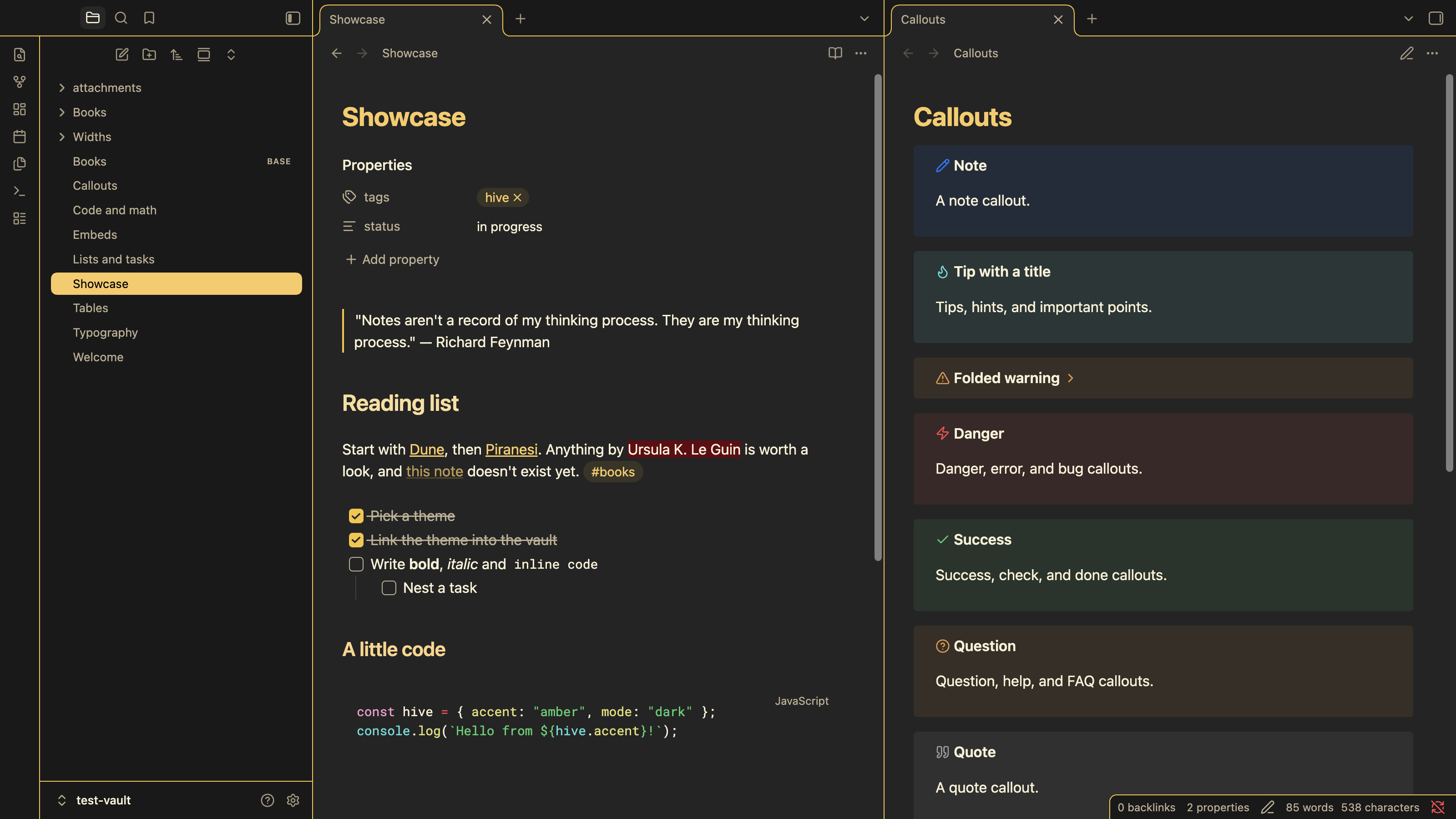This screenshot has width=1456, height=819.
Task: Expand the Widths folder
Action: click(62, 137)
